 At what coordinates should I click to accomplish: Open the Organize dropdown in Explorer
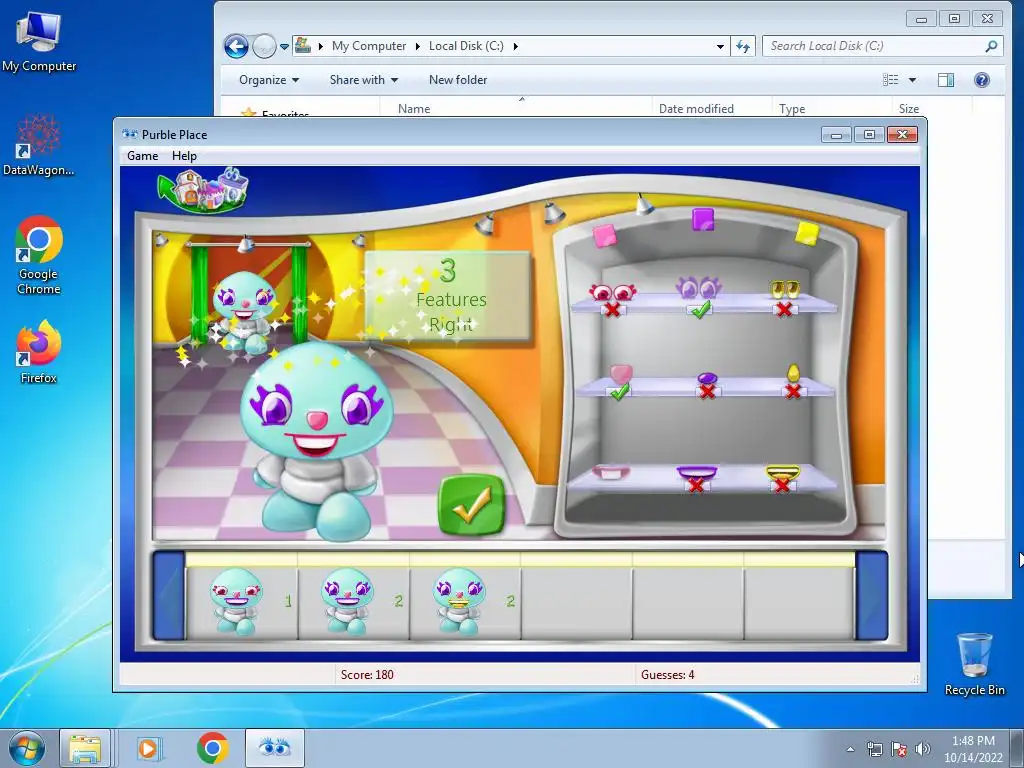(x=269, y=80)
